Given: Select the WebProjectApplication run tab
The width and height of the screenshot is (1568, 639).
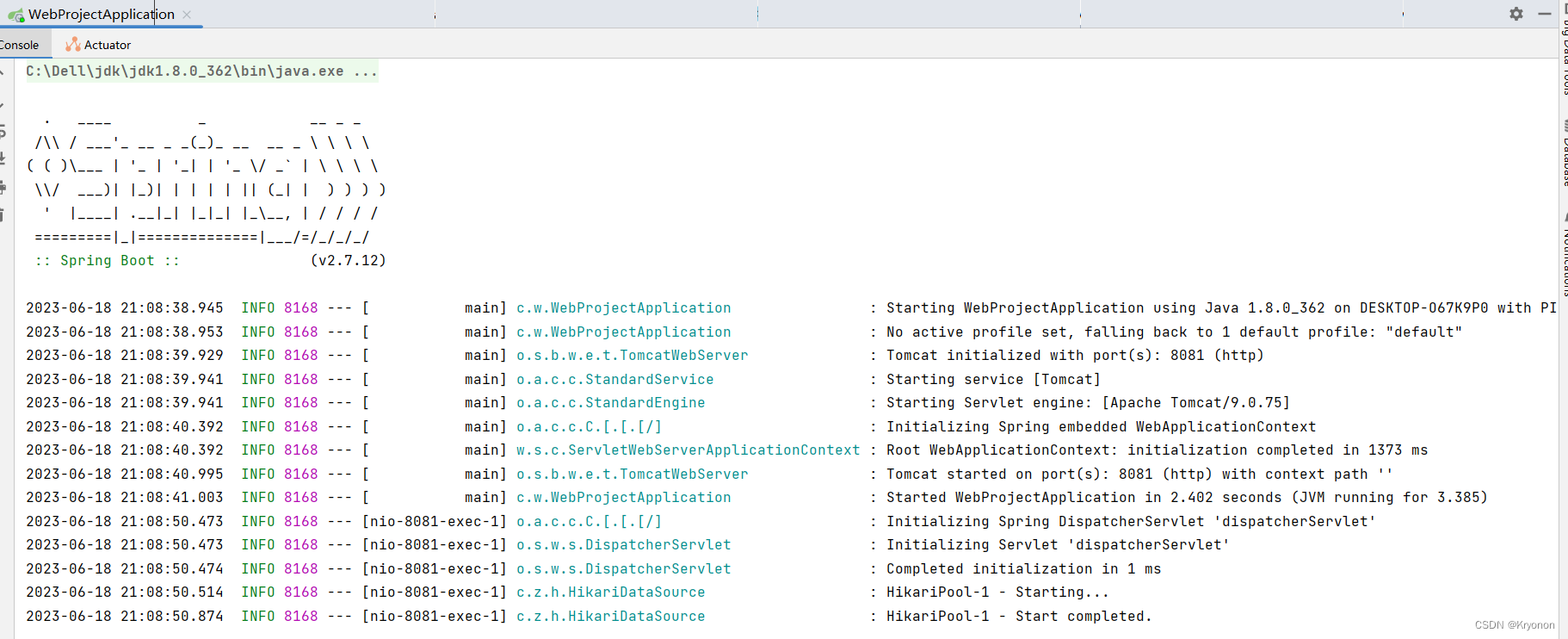Looking at the screenshot, I should pos(102,15).
